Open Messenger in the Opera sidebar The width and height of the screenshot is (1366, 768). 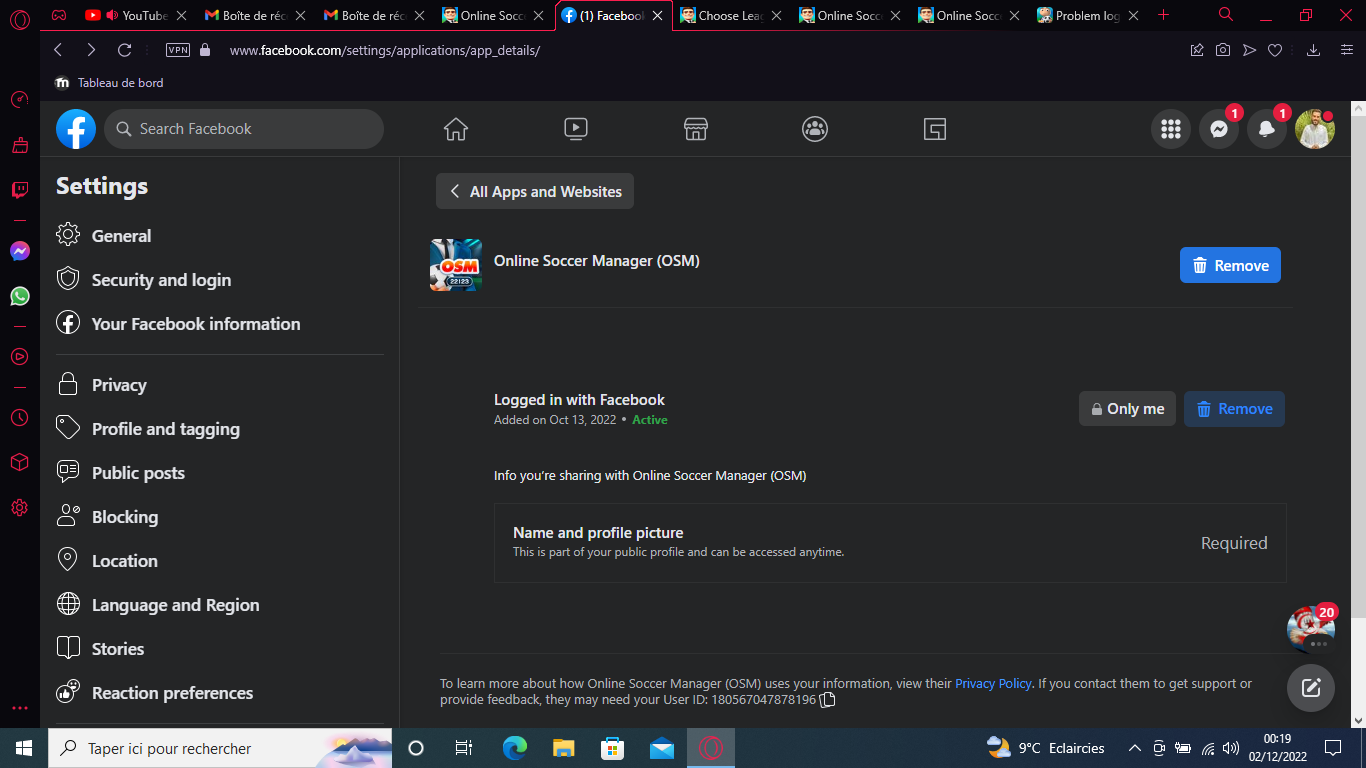[x=20, y=251]
